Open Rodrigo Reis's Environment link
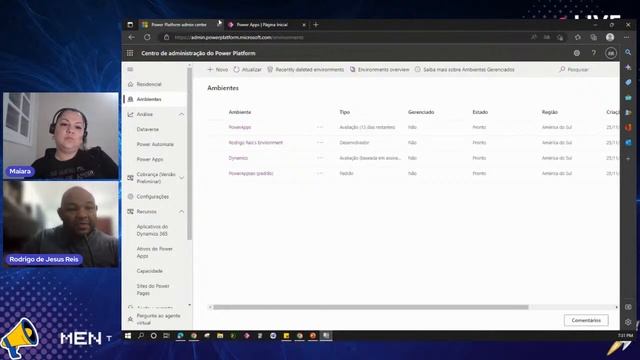640x360 pixels. [256, 143]
